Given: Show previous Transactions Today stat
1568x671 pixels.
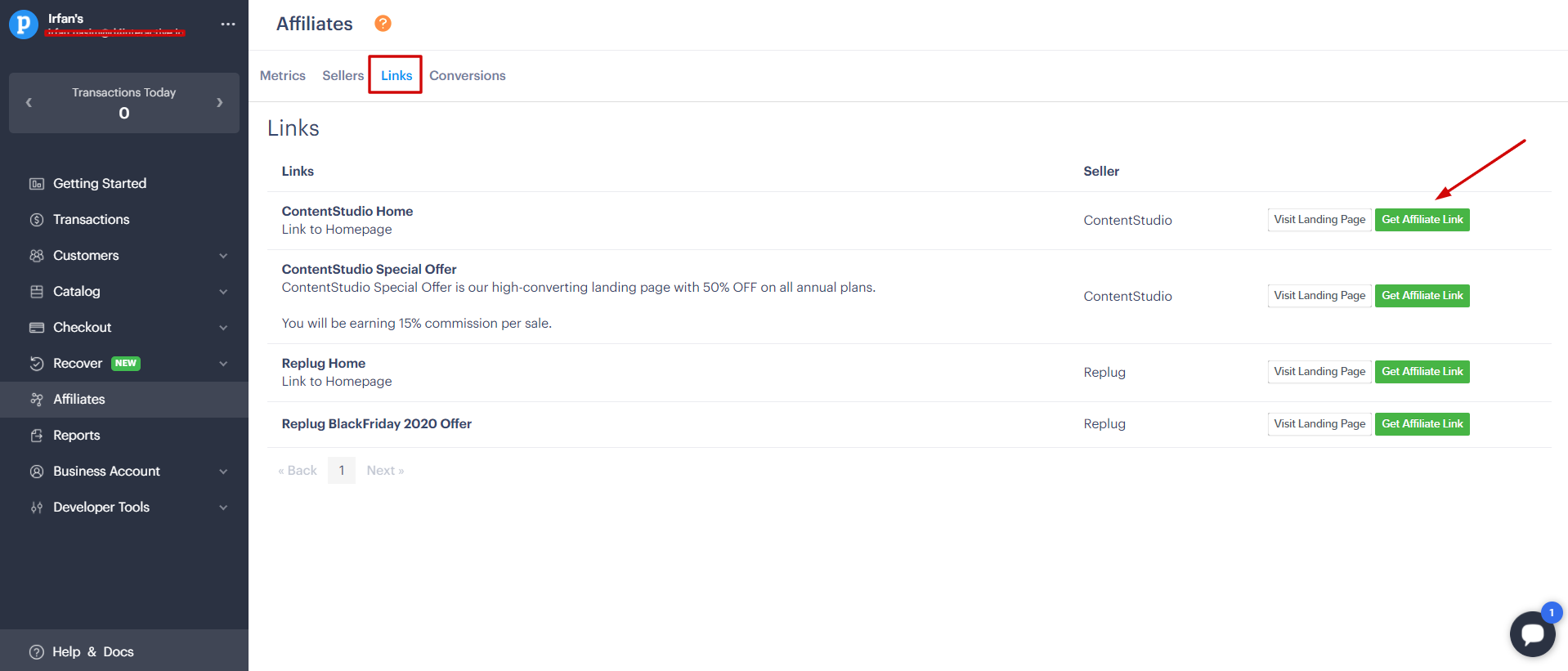Looking at the screenshot, I should coord(29,103).
